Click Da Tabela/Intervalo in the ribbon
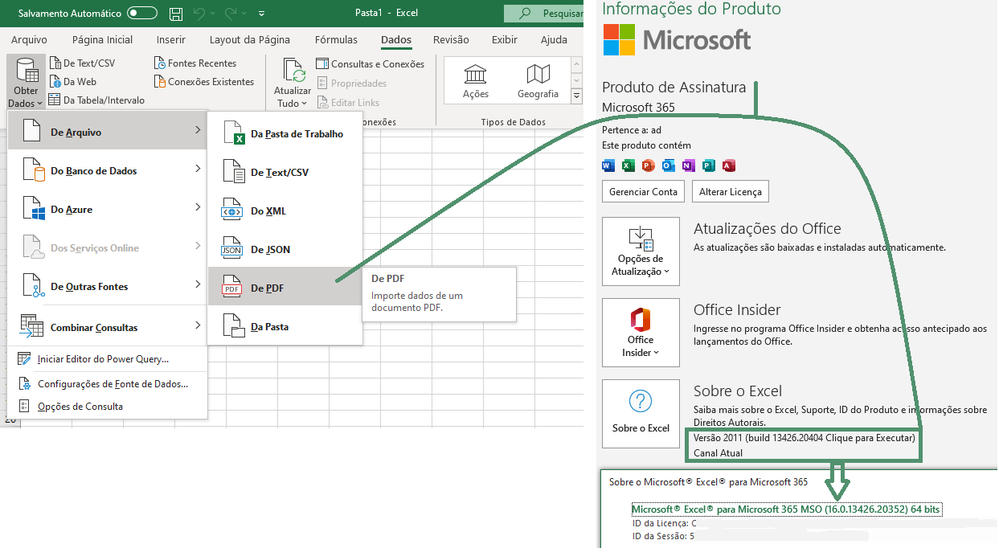Image resolution: width=999 pixels, height=552 pixels. coord(97,100)
